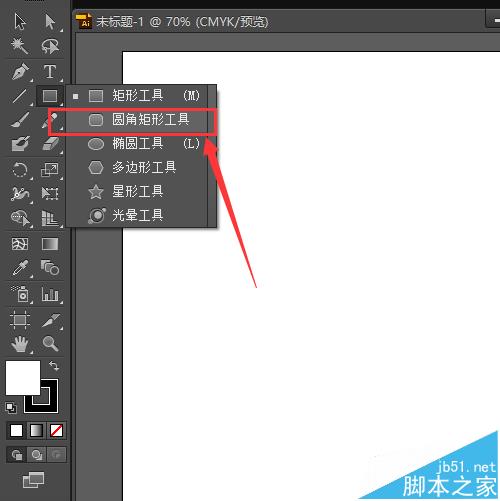Enable Draw Inside mode

[x=56, y=454]
